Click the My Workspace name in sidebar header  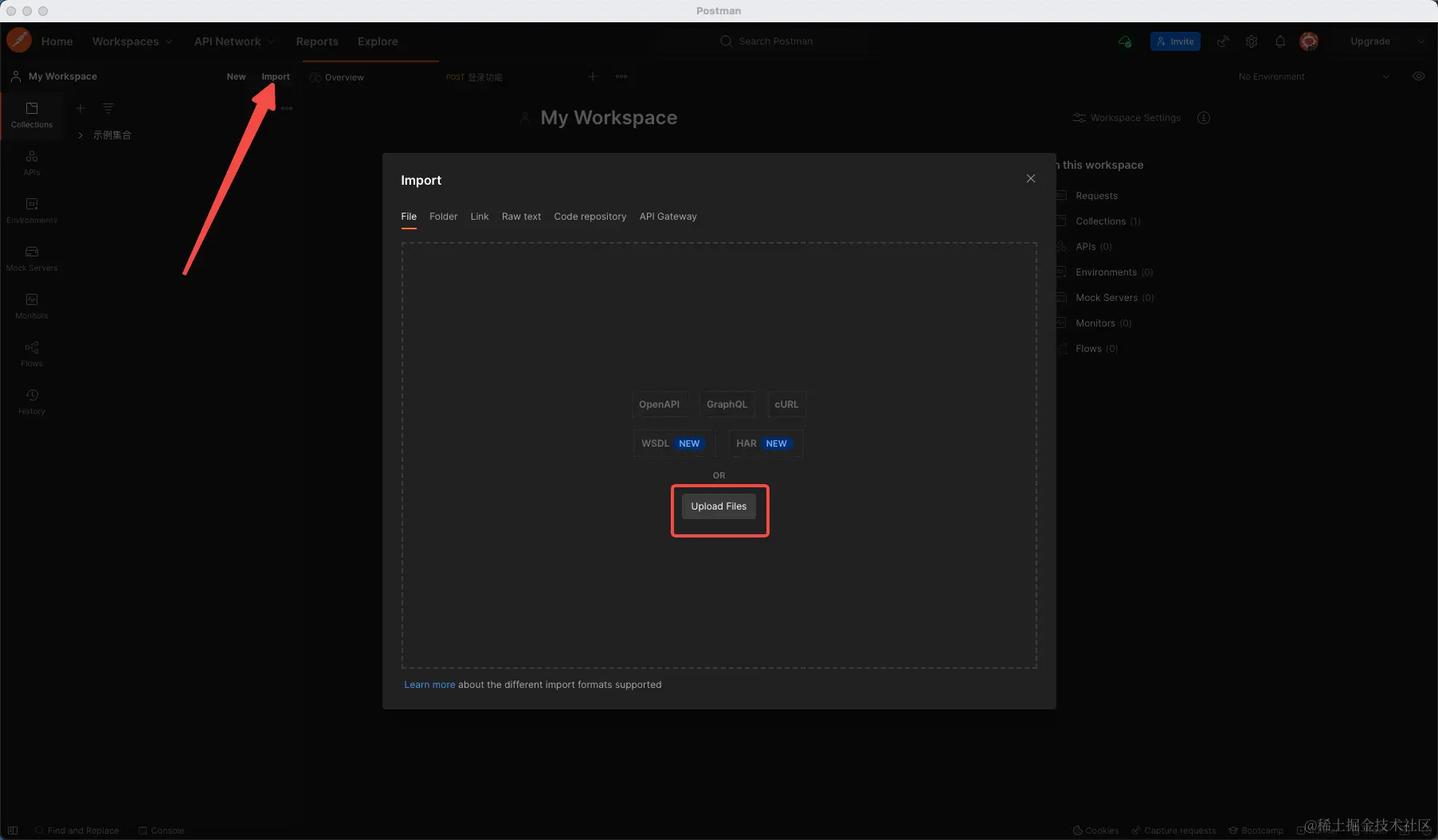[63, 76]
